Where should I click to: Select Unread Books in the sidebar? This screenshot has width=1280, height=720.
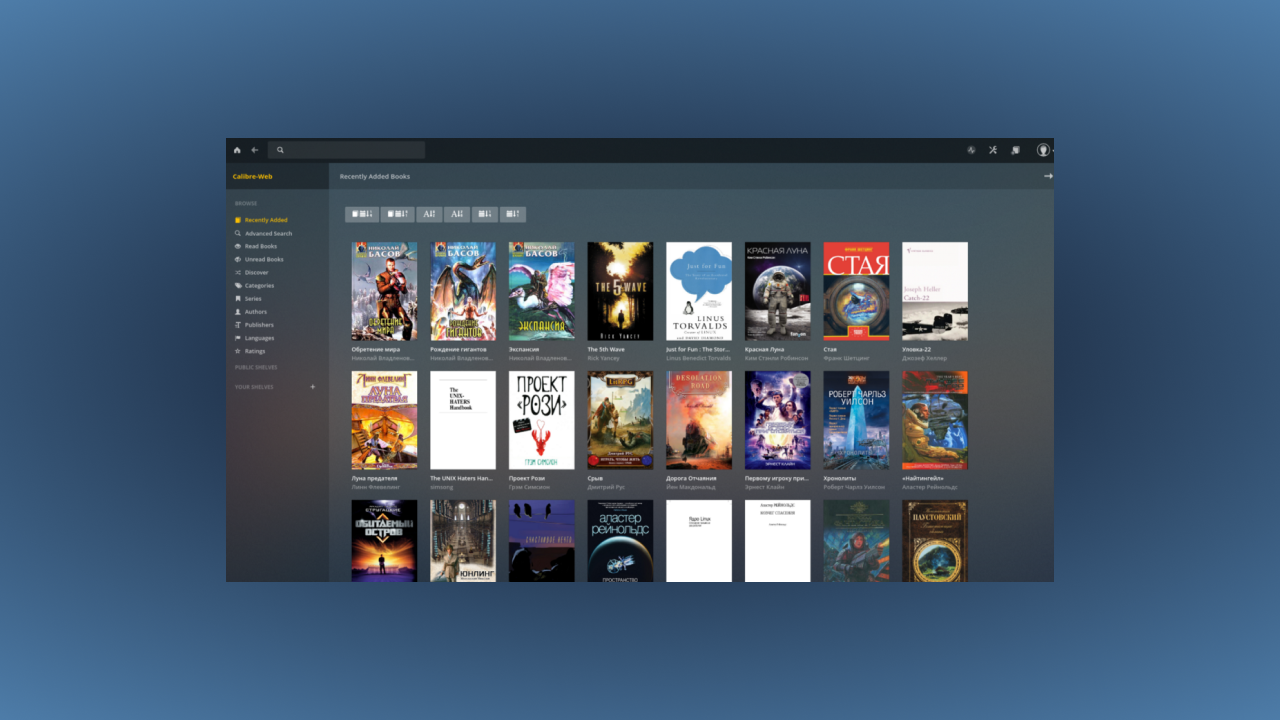click(x=264, y=259)
